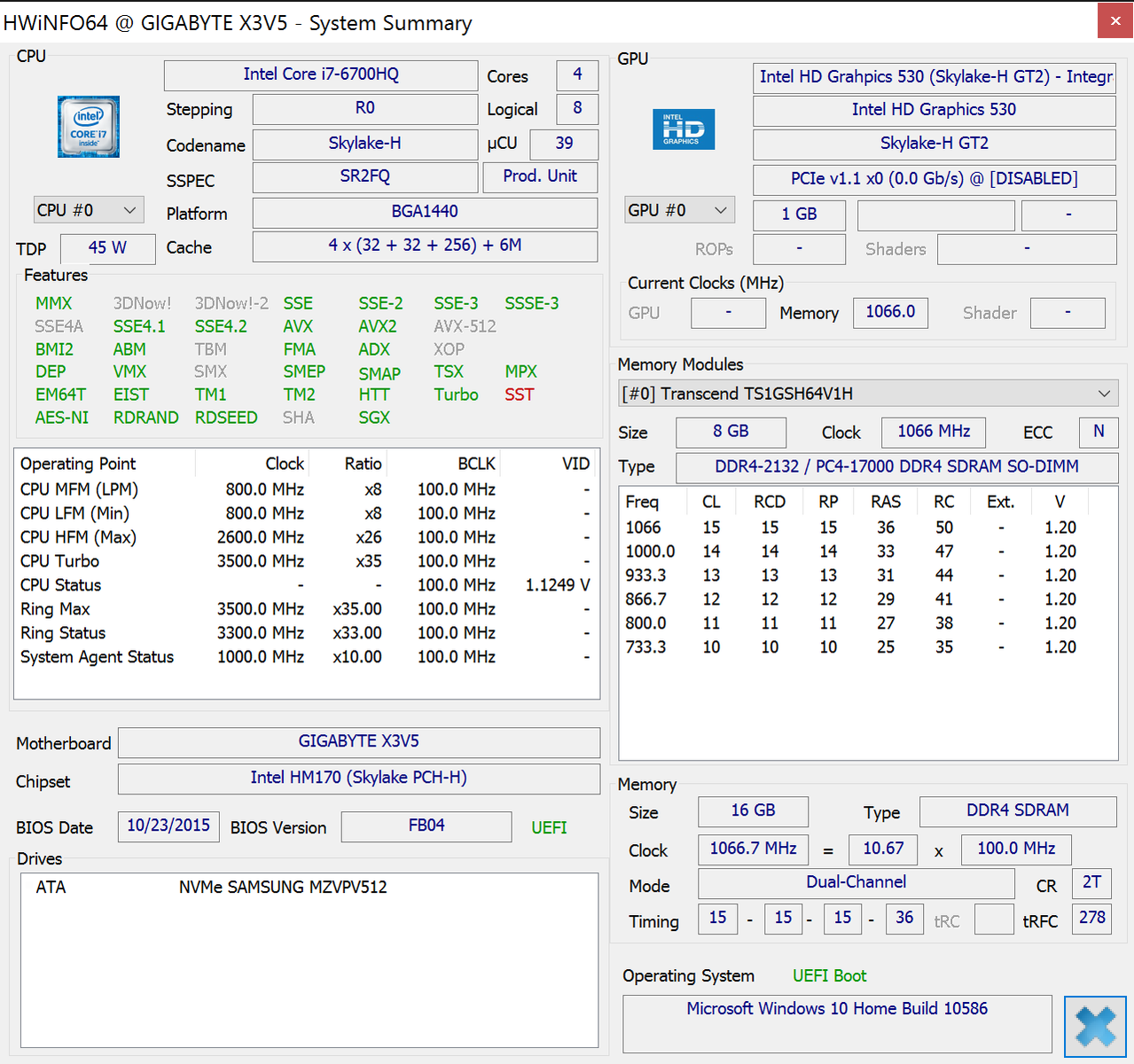This screenshot has height=1064, width=1134.
Task: Click the Intel Core i7 logo icon
Action: click(x=89, y=127)
